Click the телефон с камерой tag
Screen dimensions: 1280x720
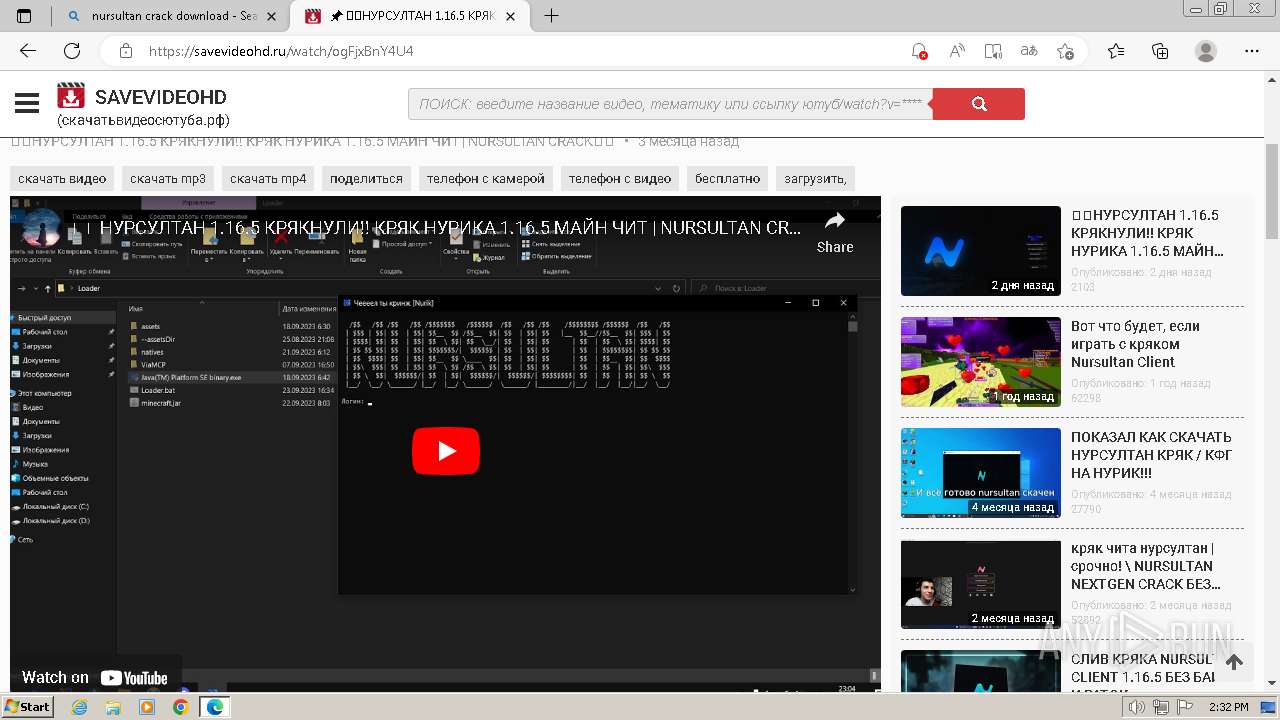tap(486, 178)
